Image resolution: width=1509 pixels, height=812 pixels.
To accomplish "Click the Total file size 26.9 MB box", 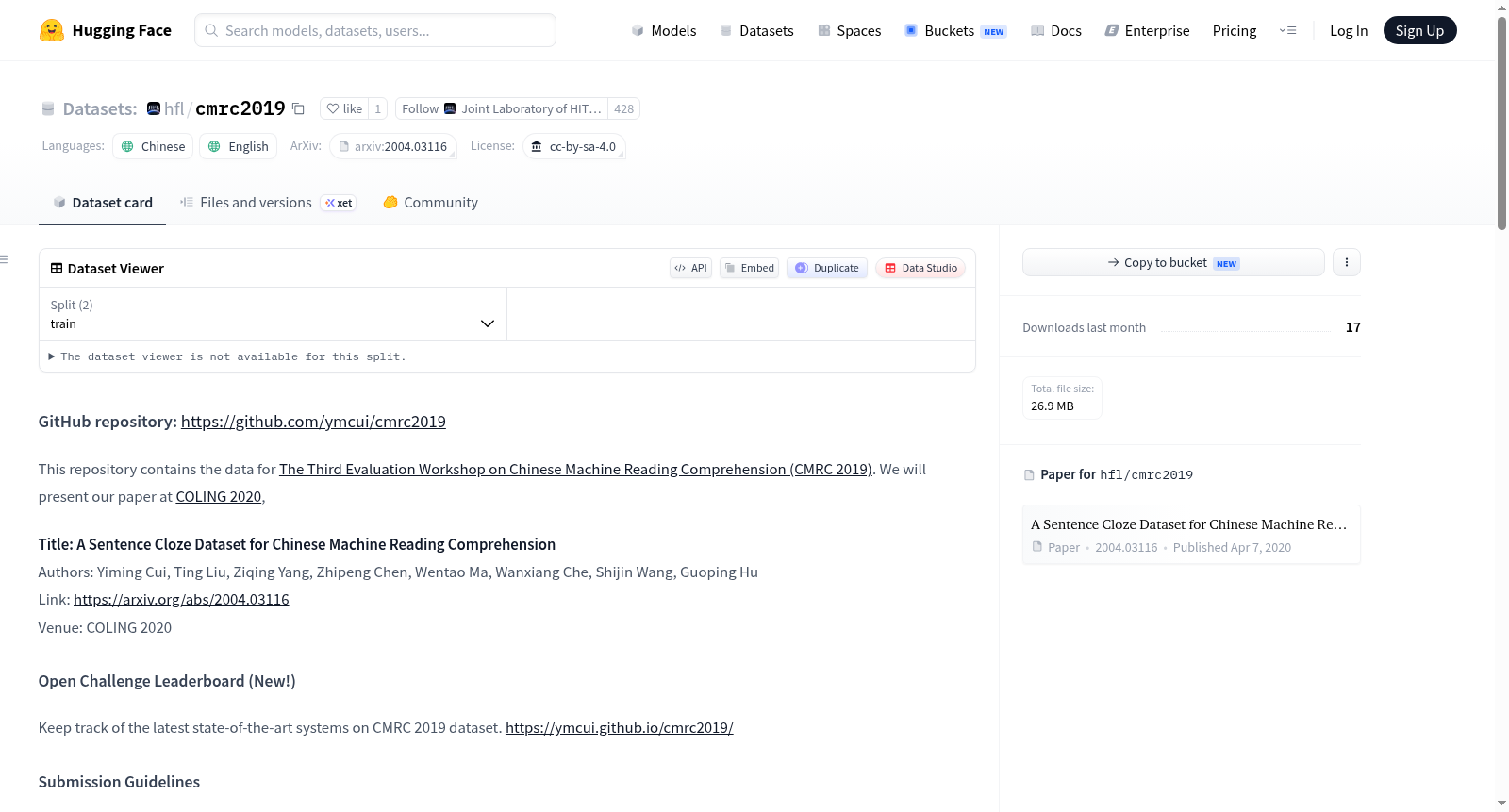I will pos(1062,398).
